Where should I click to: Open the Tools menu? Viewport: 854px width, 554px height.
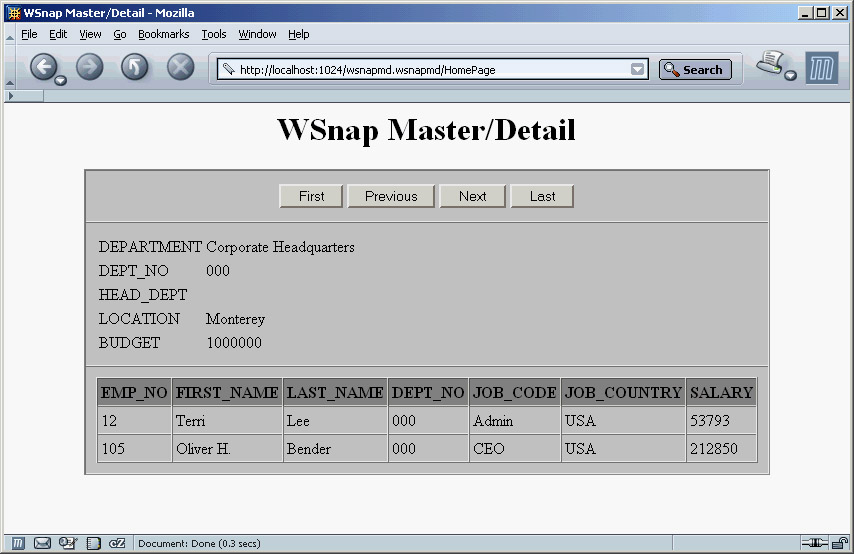(x=214, y=34)
